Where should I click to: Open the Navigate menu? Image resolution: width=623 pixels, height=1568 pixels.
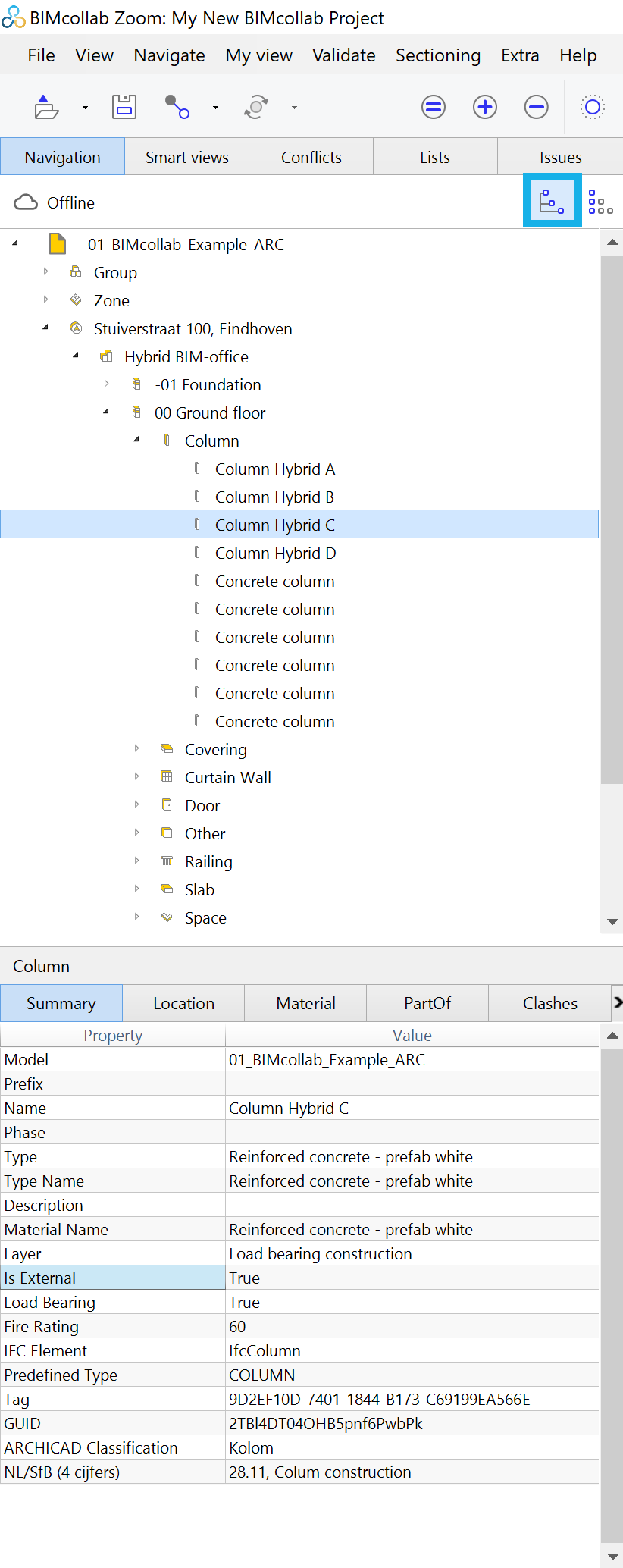pos(169,55)
